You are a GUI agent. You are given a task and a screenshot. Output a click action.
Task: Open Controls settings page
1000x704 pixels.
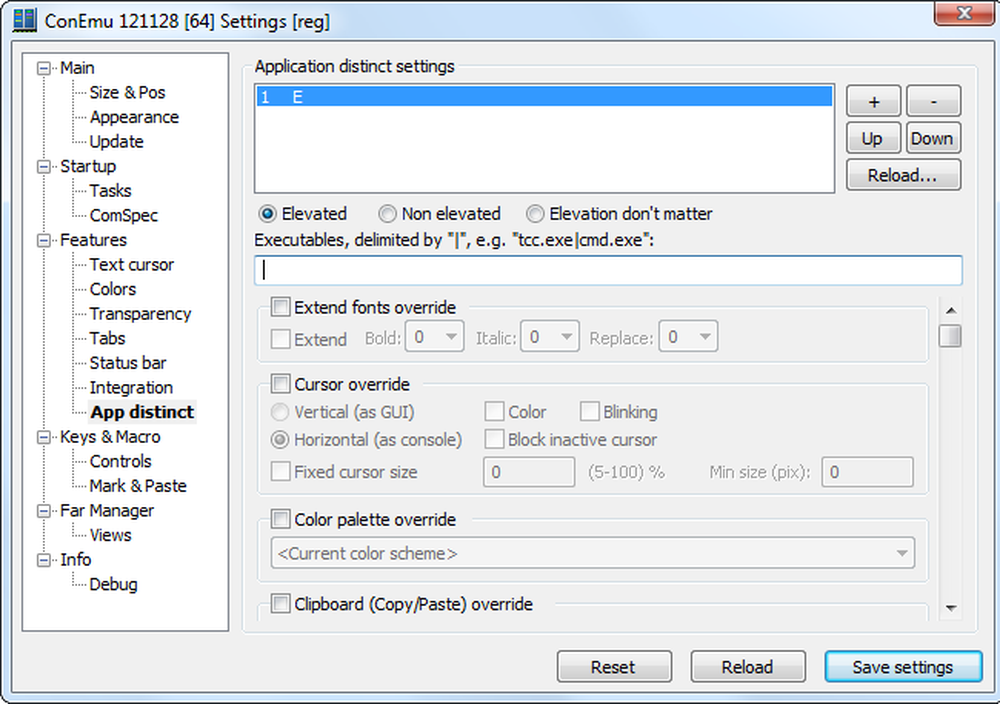click(x=120, y=462)
